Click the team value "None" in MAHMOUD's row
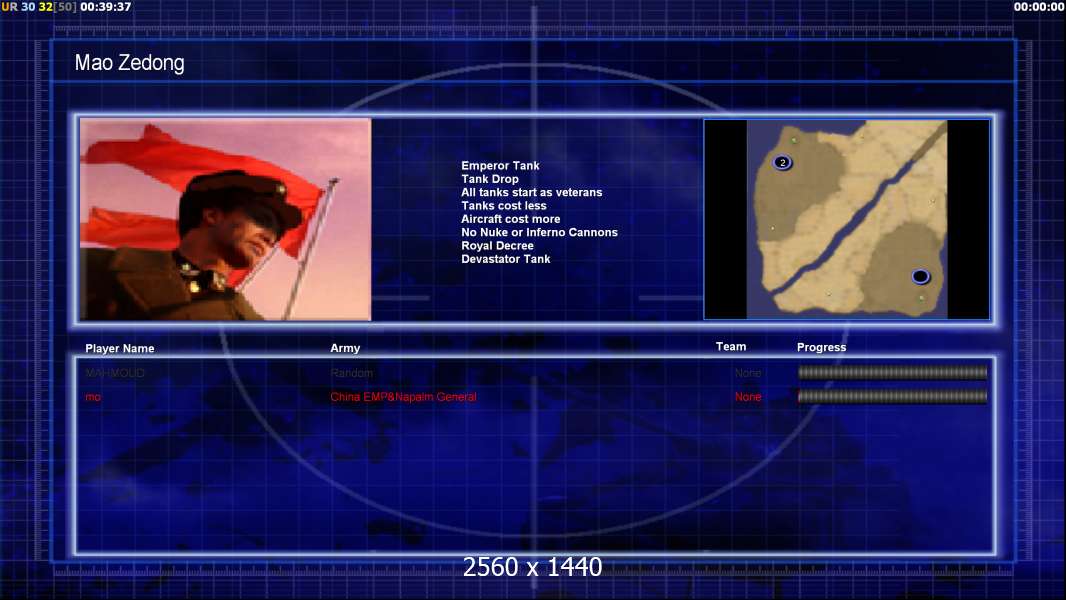 pos(748,373)
